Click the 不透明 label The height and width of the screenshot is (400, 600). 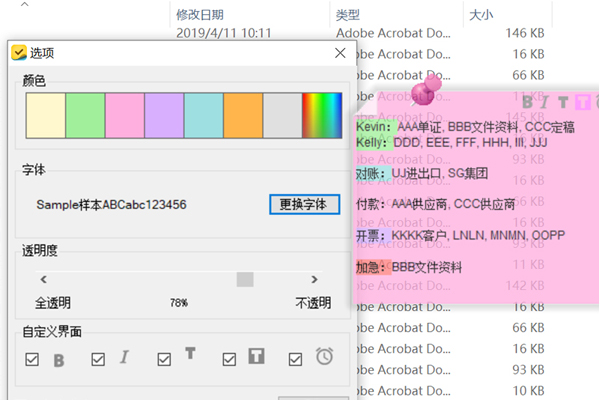313,303
